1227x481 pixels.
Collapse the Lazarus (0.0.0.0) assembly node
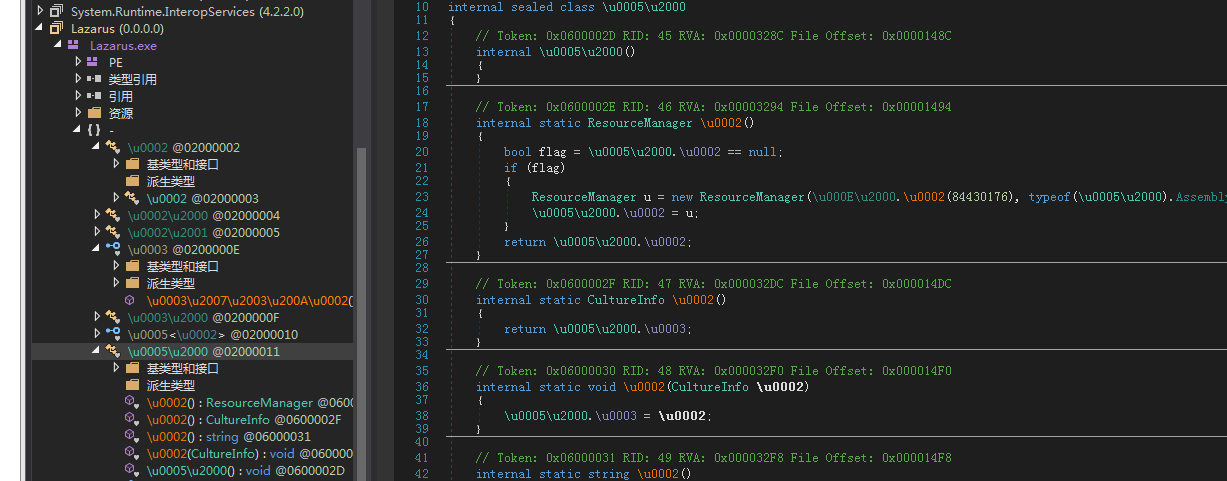40,28
